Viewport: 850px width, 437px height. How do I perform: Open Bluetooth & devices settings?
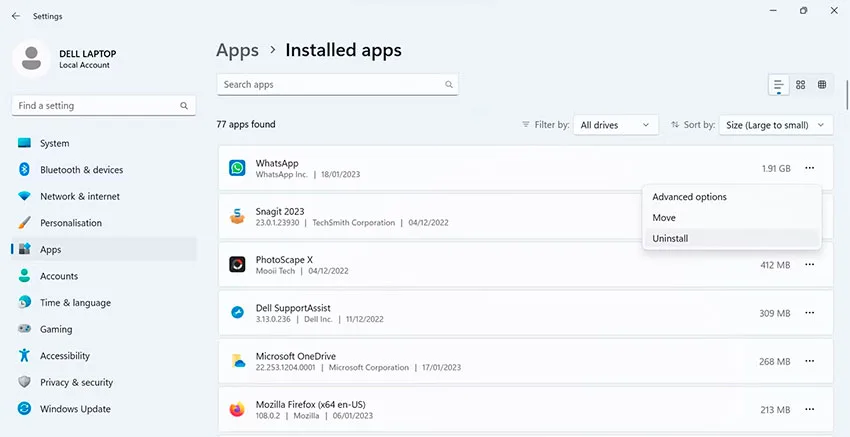pyautogui.click(x=104, y=170)
